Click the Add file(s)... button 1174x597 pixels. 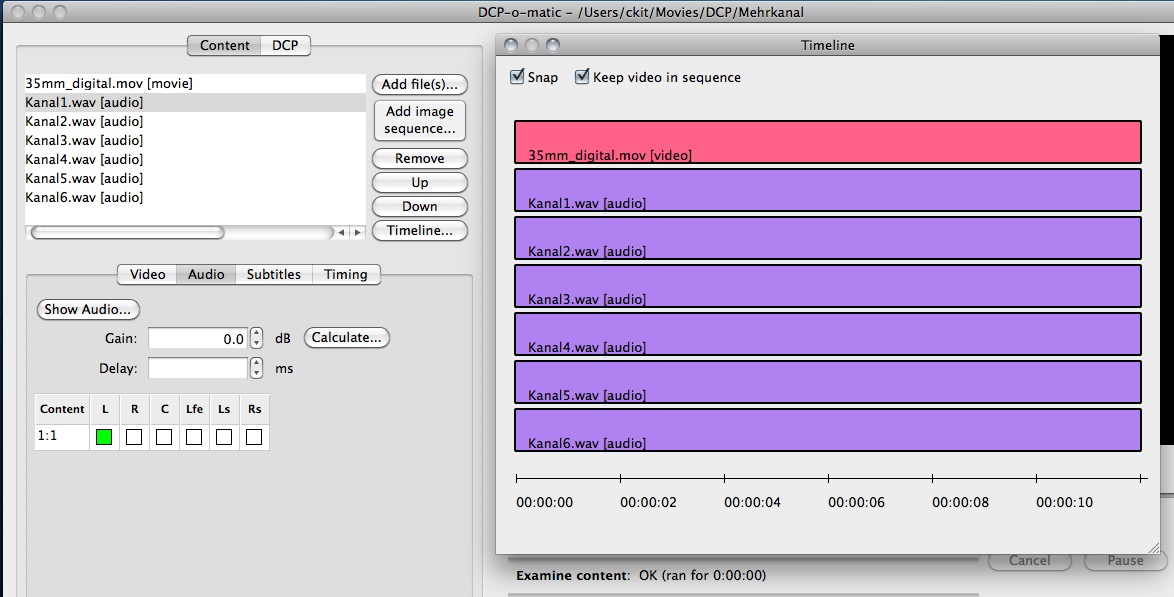[x=419, y=84]
